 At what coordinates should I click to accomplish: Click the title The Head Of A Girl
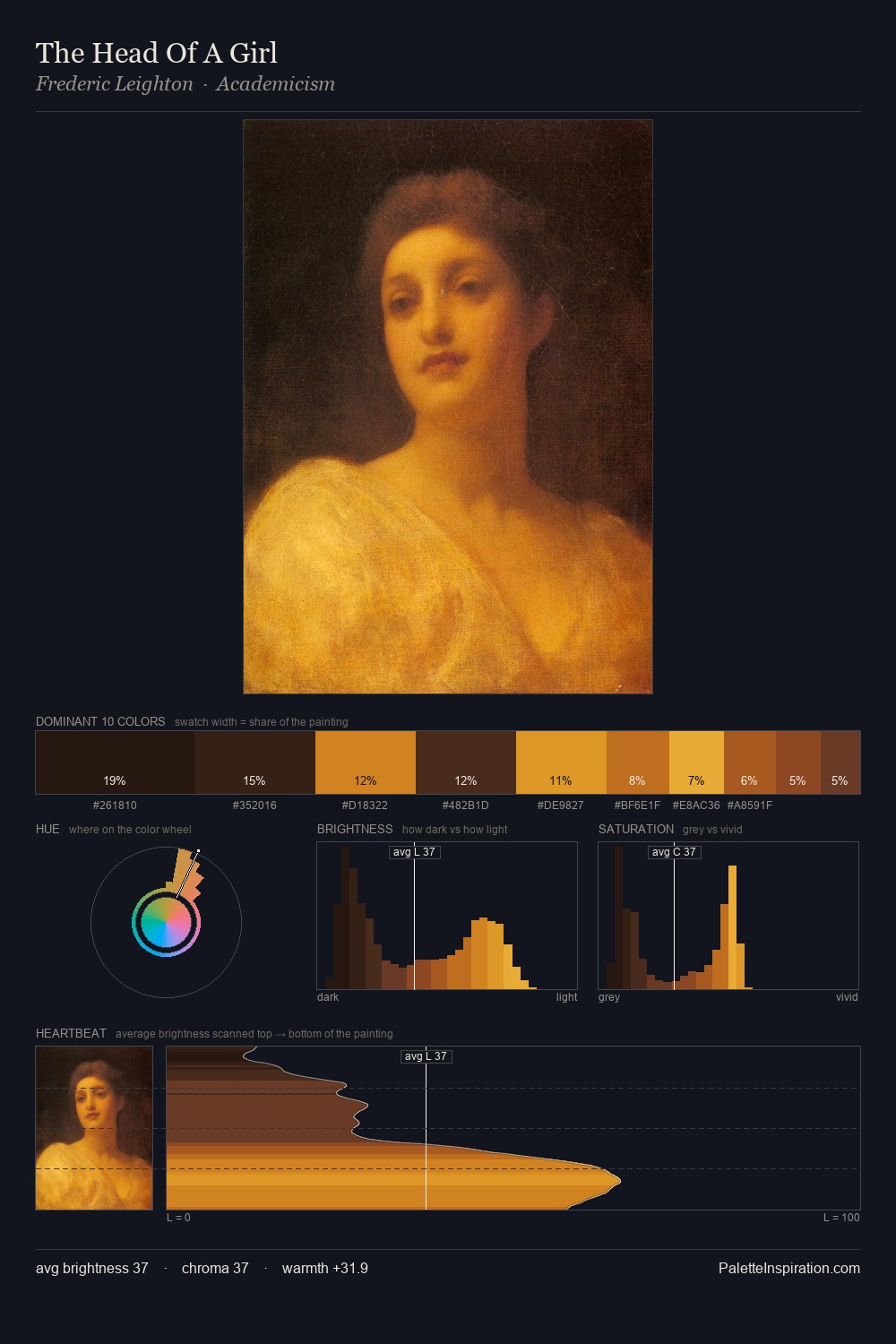(x=157, y=53)
